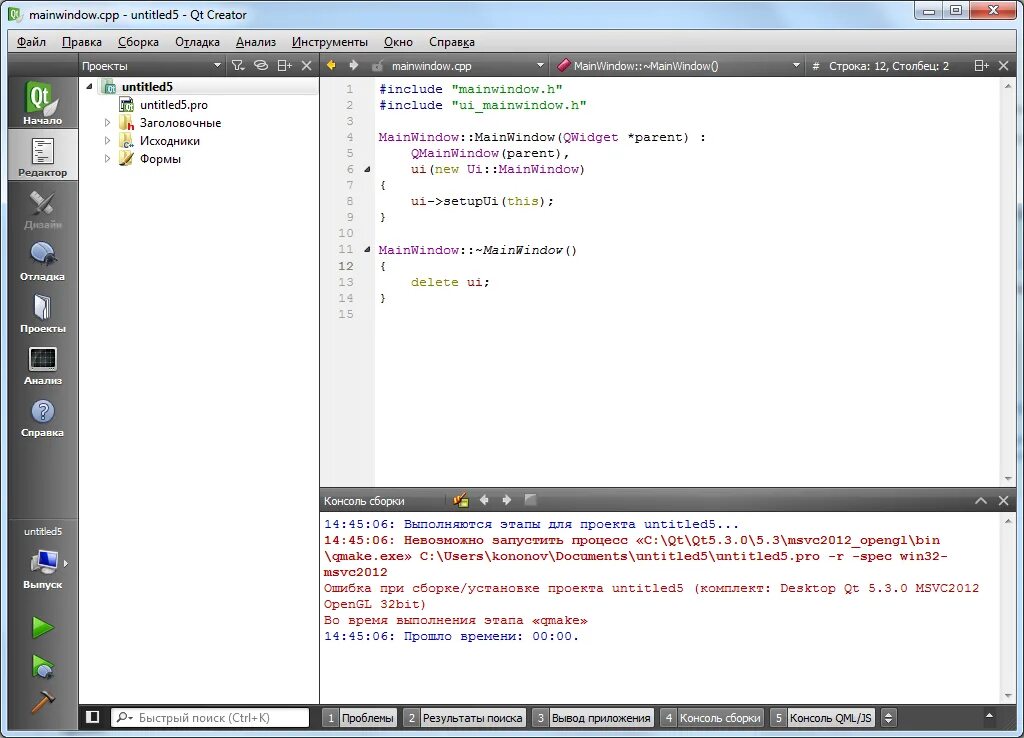The height and width of the screenshot is (738, 1024).
Task: Open the Окно menu
Action: pos(398,42)
